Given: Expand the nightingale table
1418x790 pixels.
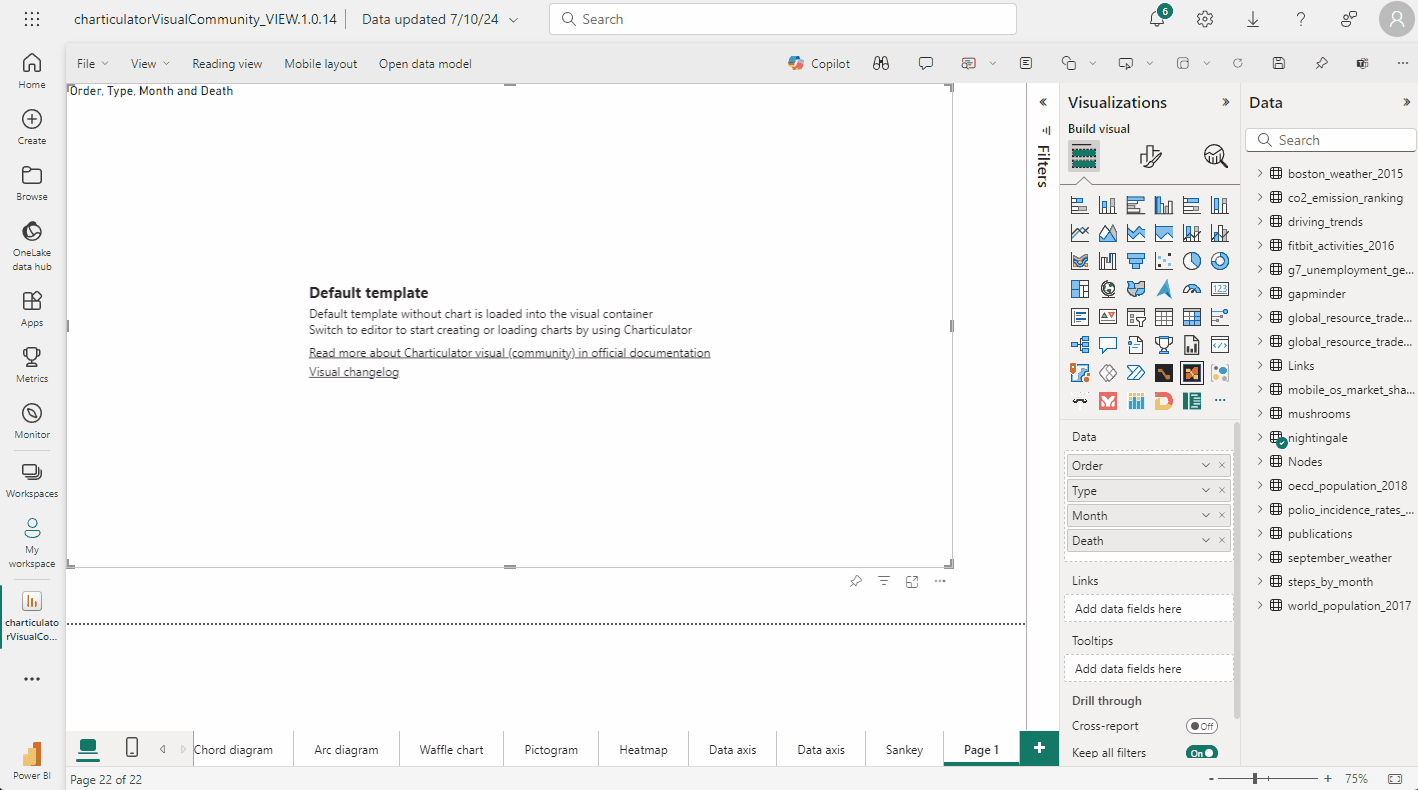Looking at the screenshot, I should click(1260, 438).
